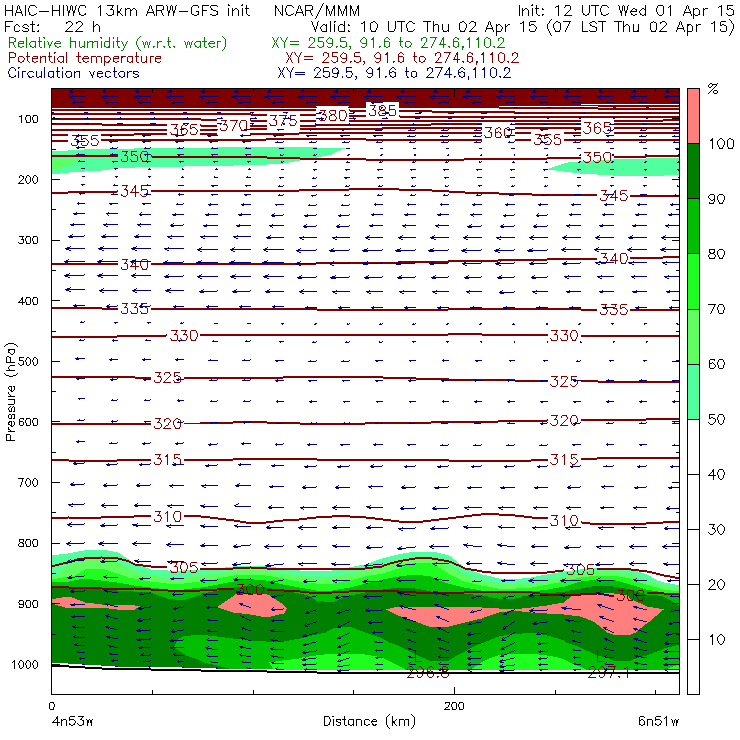The image size is (740, 740).
Task: Click the '900' pressure axis tick label
Action: pyautogui.click(x=28, y=604)
